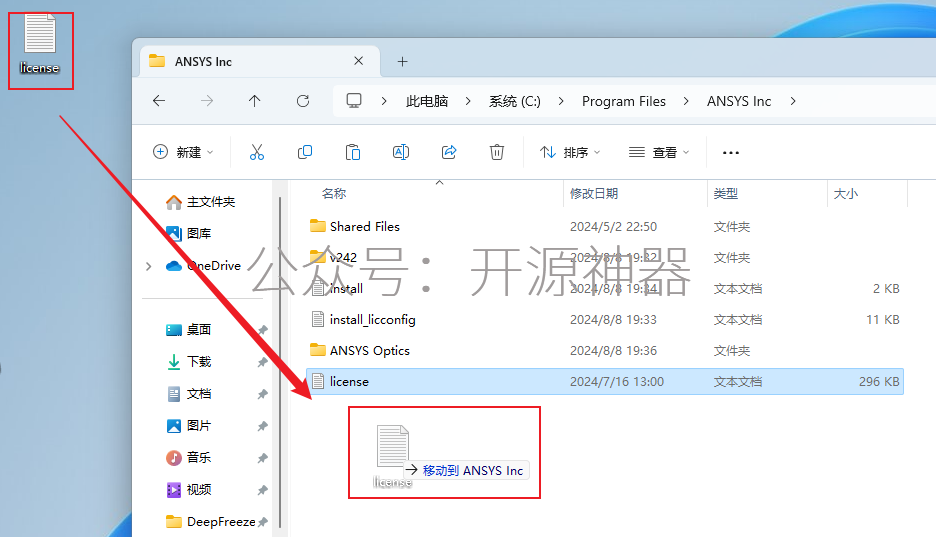This screenshot has width=936, height=537.
Task: Rename the selected file
Action: point(401,152)
